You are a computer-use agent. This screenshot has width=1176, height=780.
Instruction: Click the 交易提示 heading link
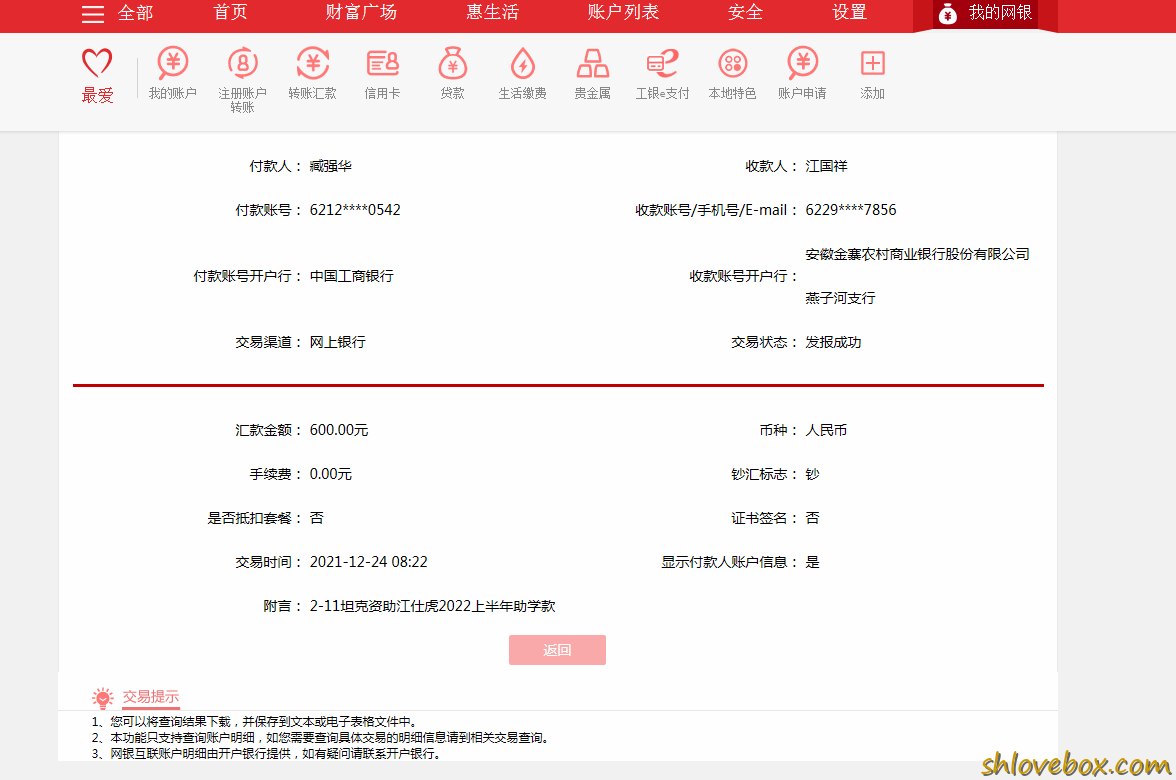[151, 697]
